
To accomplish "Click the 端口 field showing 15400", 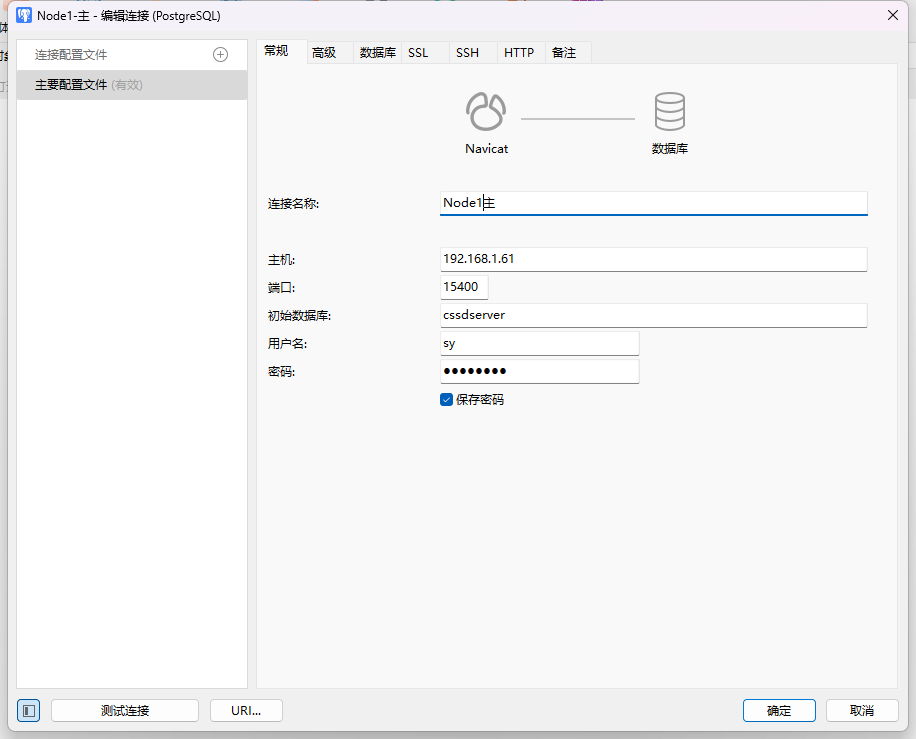I will click(464, 287).
